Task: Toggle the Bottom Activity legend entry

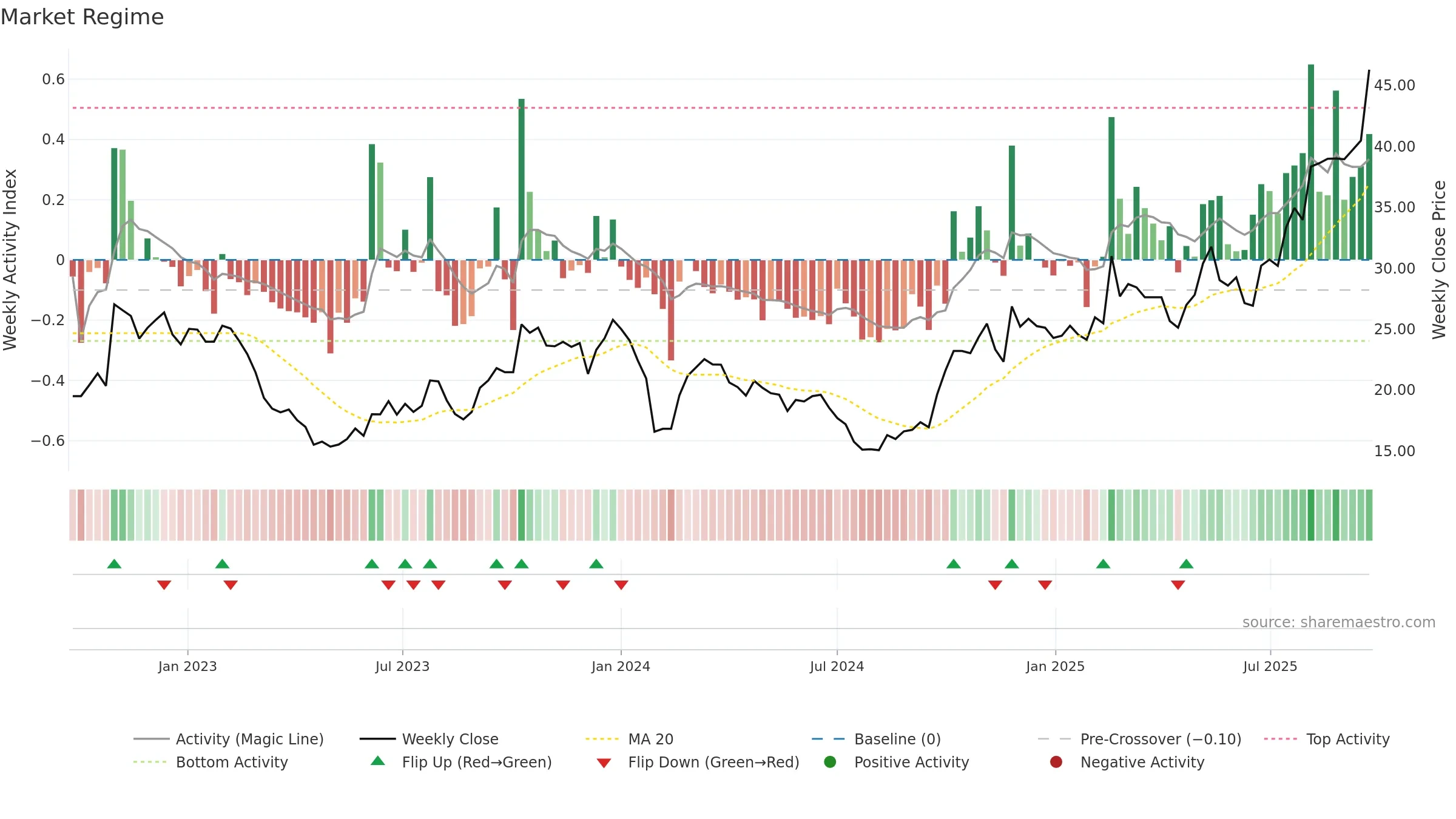Action: (x=211, y=762)
